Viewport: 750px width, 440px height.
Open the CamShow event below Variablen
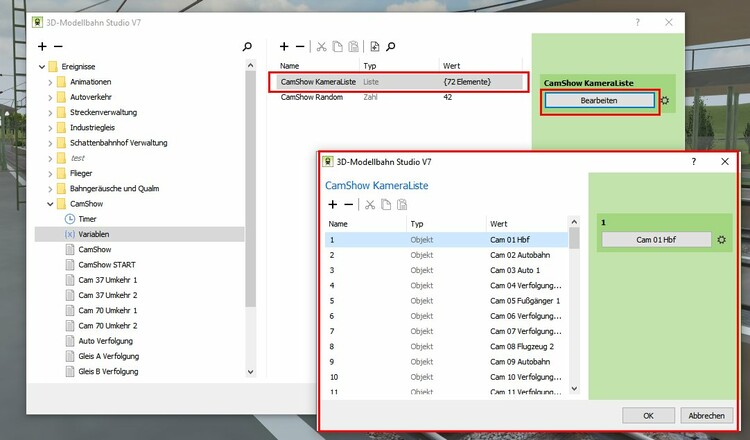point(95,250)
